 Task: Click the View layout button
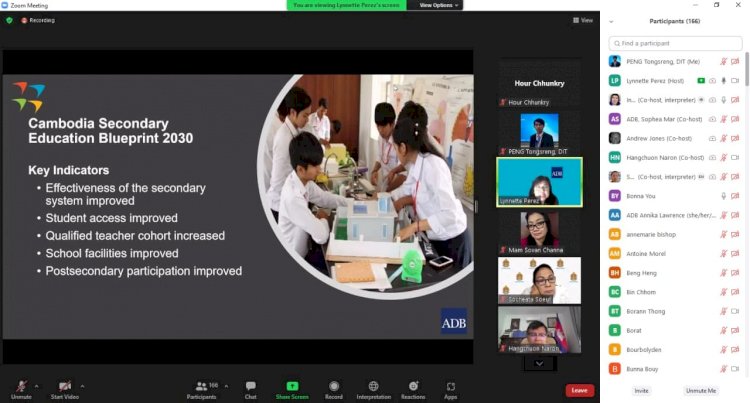tap(583, 20)
